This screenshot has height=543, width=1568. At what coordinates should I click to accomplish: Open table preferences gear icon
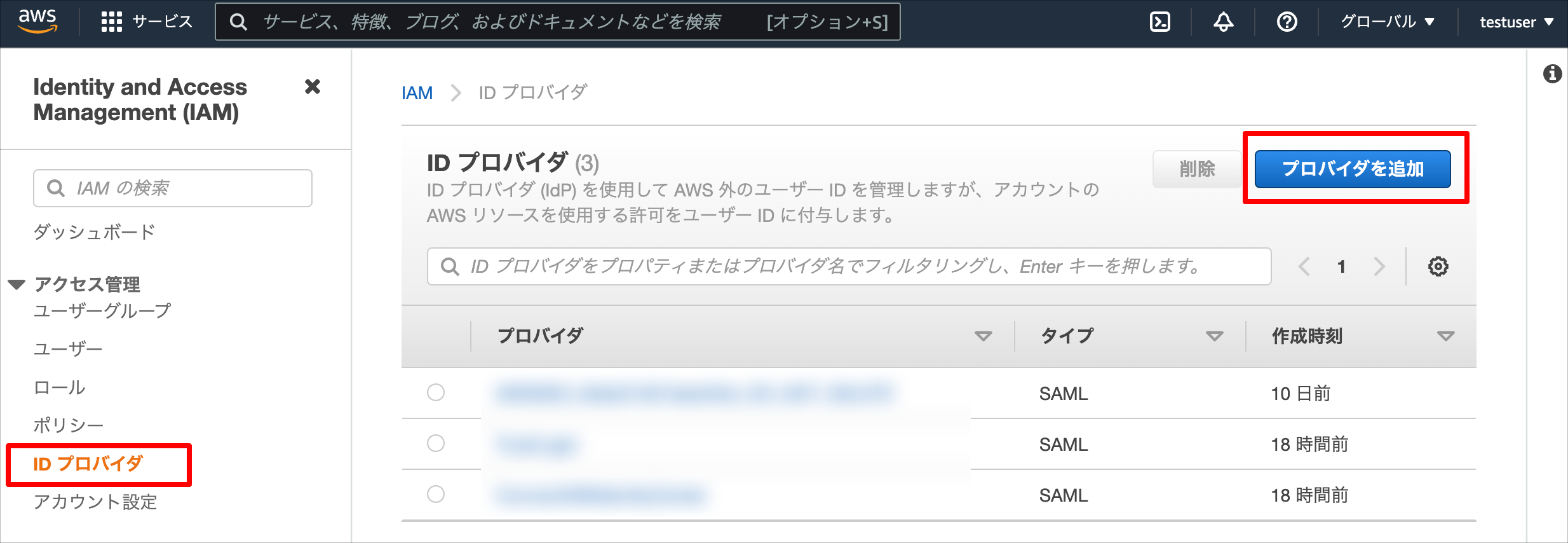coord(1438,266)
